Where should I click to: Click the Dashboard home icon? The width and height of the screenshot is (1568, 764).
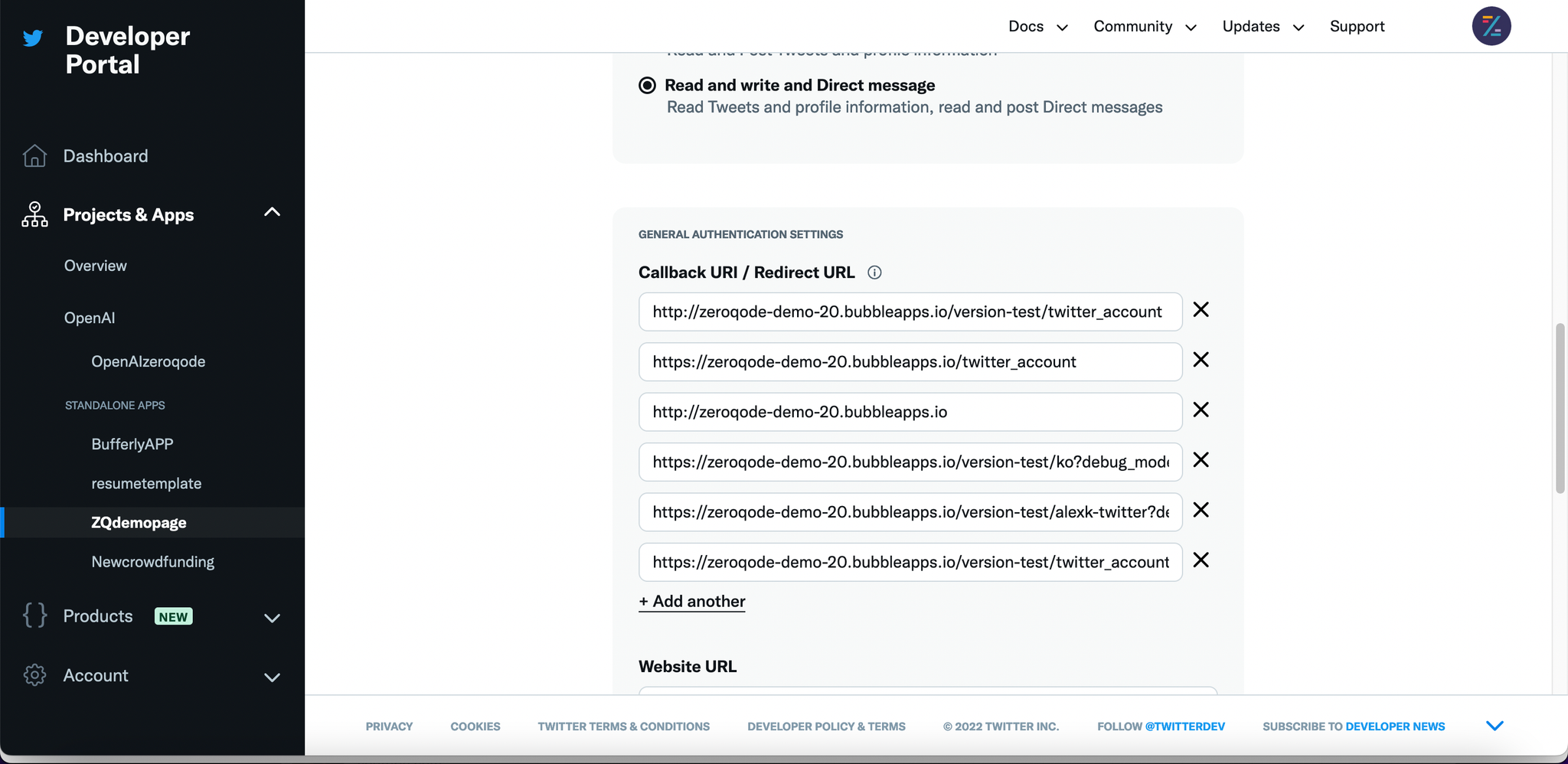pos(34,155)
